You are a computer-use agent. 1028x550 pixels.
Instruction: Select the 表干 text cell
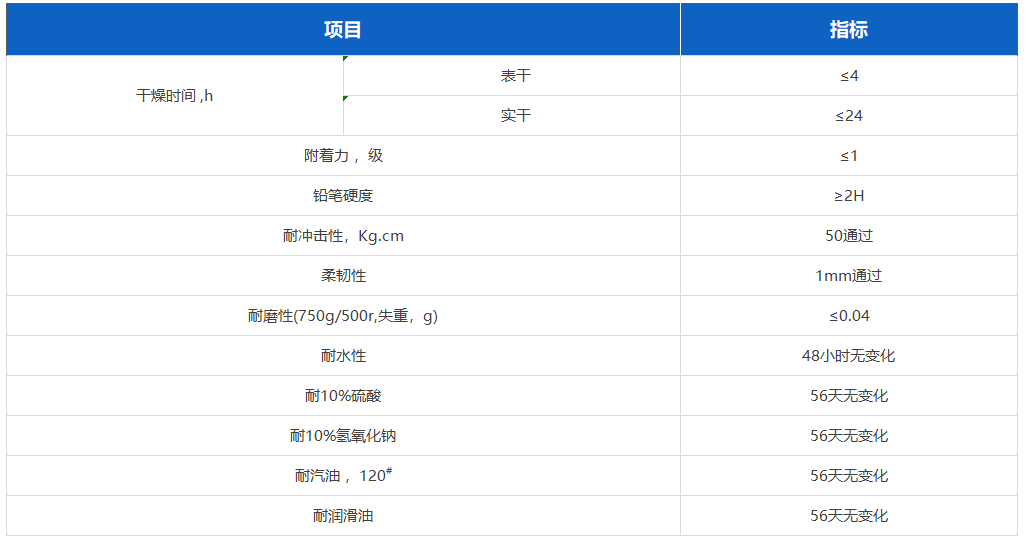click(515, 76)
